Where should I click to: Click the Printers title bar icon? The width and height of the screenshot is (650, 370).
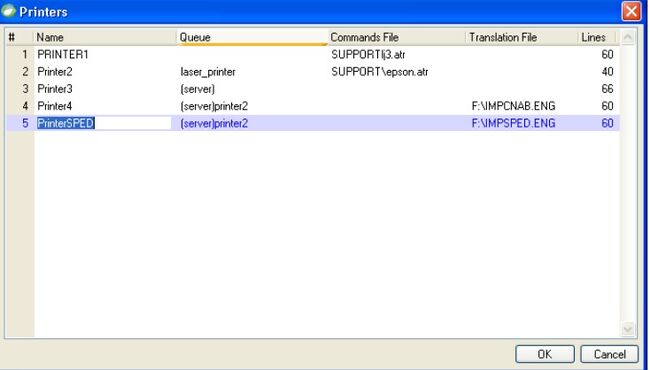coord(8,11)
